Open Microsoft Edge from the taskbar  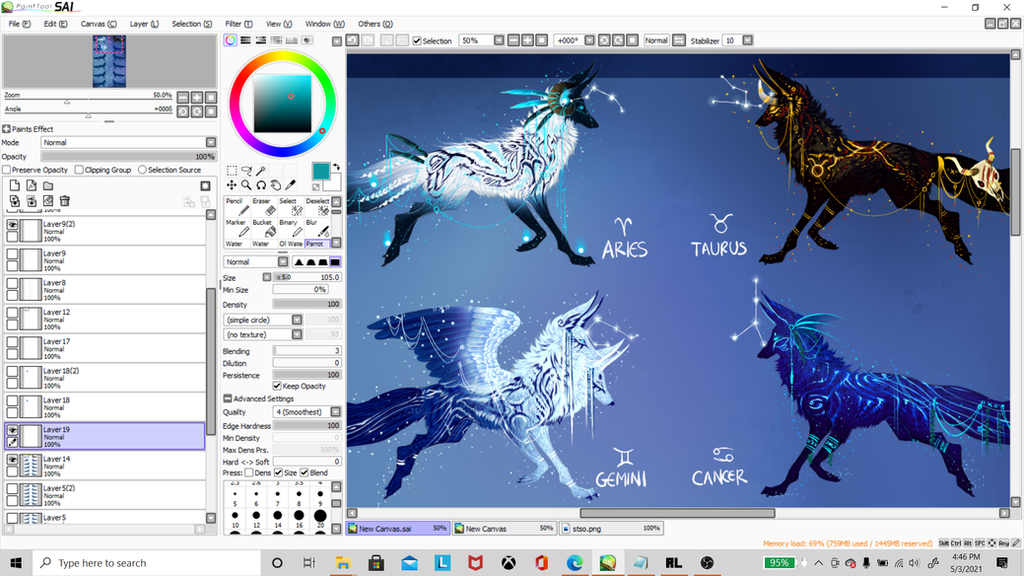(x=574, y=562)
